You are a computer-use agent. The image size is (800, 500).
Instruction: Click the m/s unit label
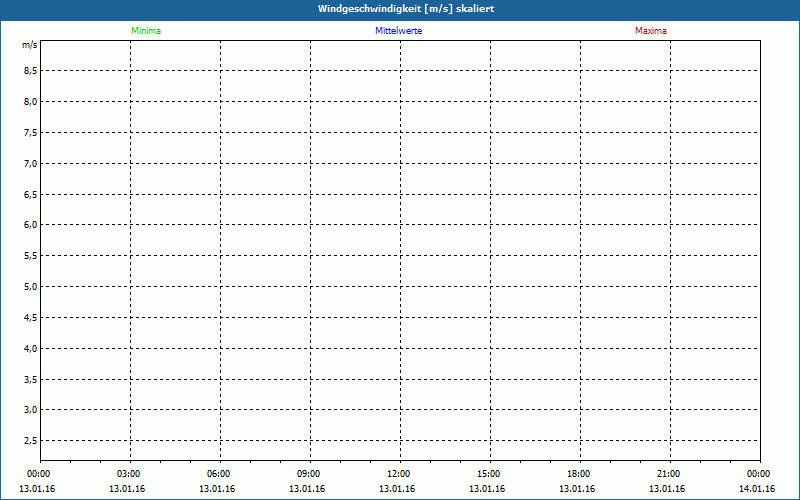[30, 45]
